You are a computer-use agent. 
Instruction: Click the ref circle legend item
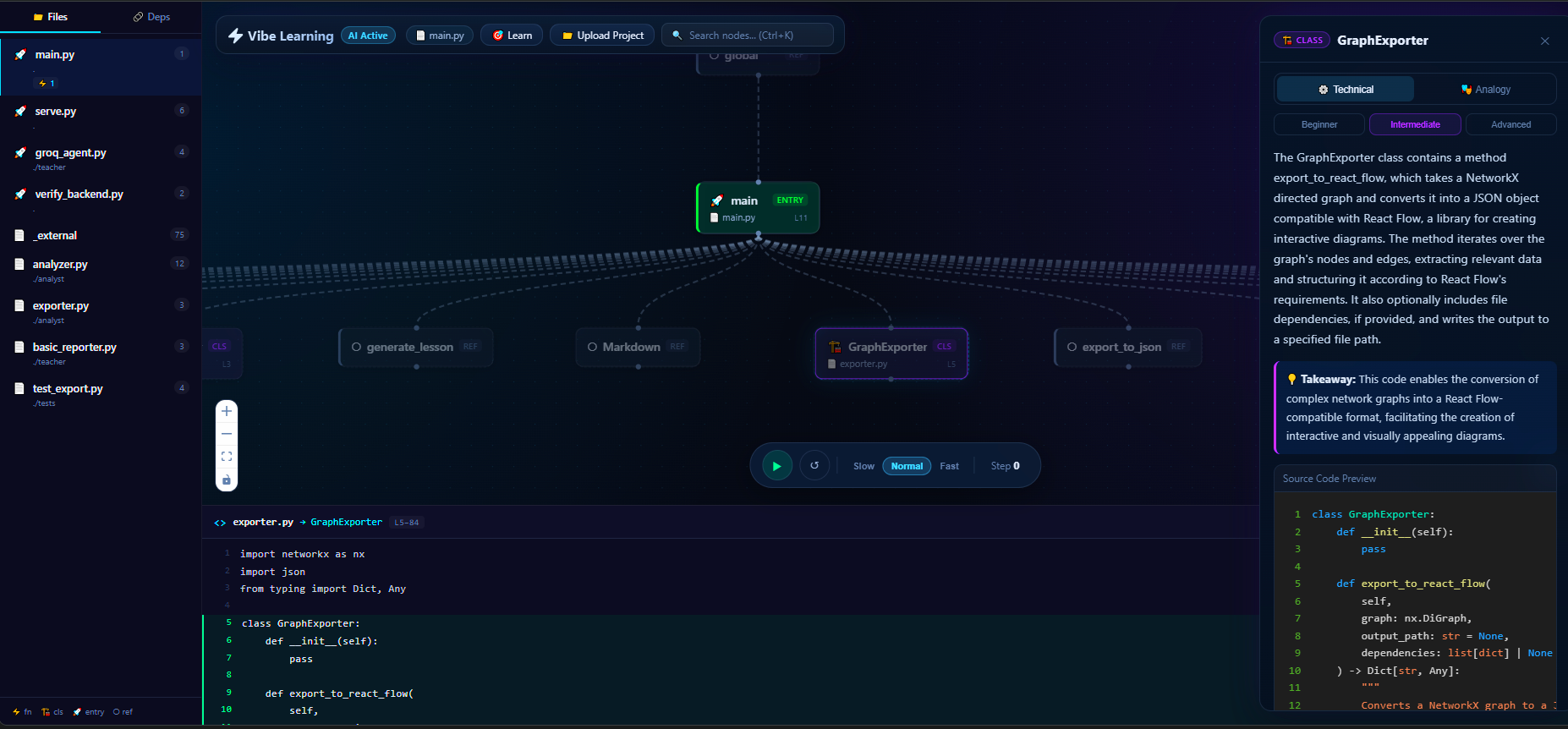click(123, 712)
